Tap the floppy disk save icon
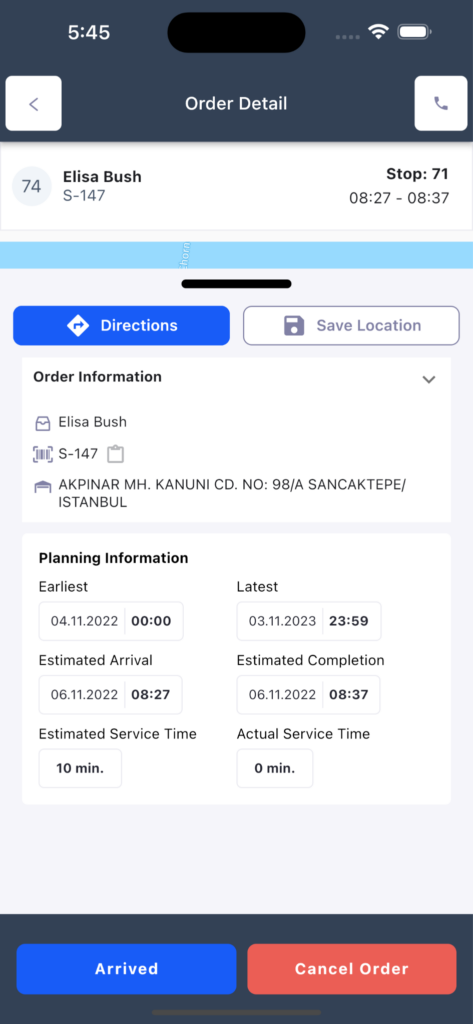This screenshot has height=1024, width=473. [294, 325]
